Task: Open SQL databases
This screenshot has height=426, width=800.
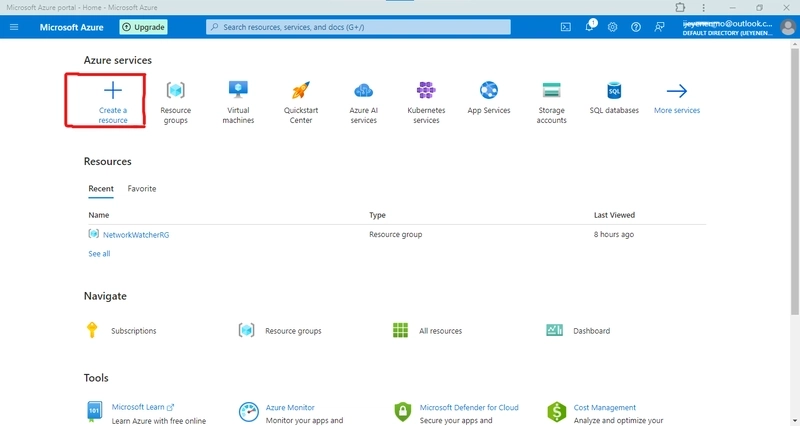Action: [614, 97]
